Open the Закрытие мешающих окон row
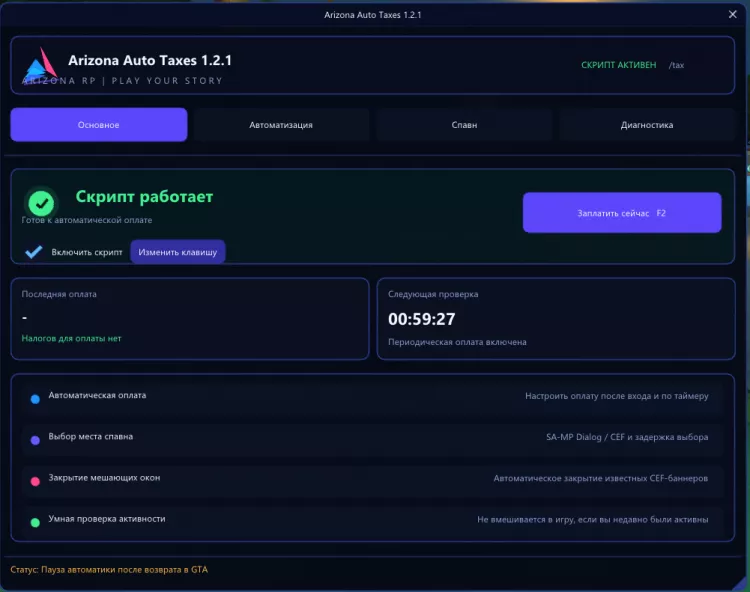Screen dimensions: 750x592 [373, 478]
